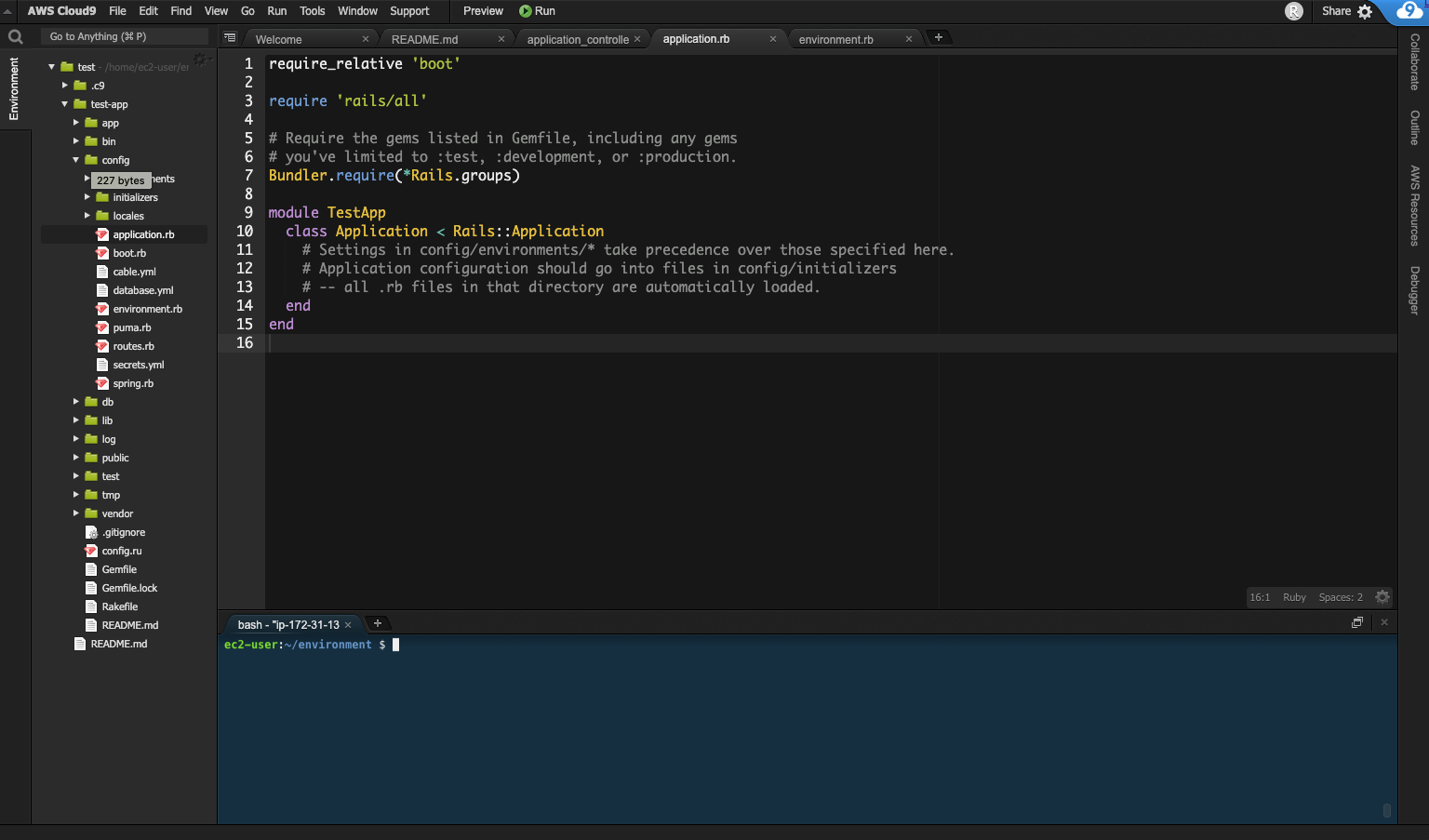The width and height of the screenshot is (1429, 840).
Task: Click the Preview button
Action: coord(483,11)
